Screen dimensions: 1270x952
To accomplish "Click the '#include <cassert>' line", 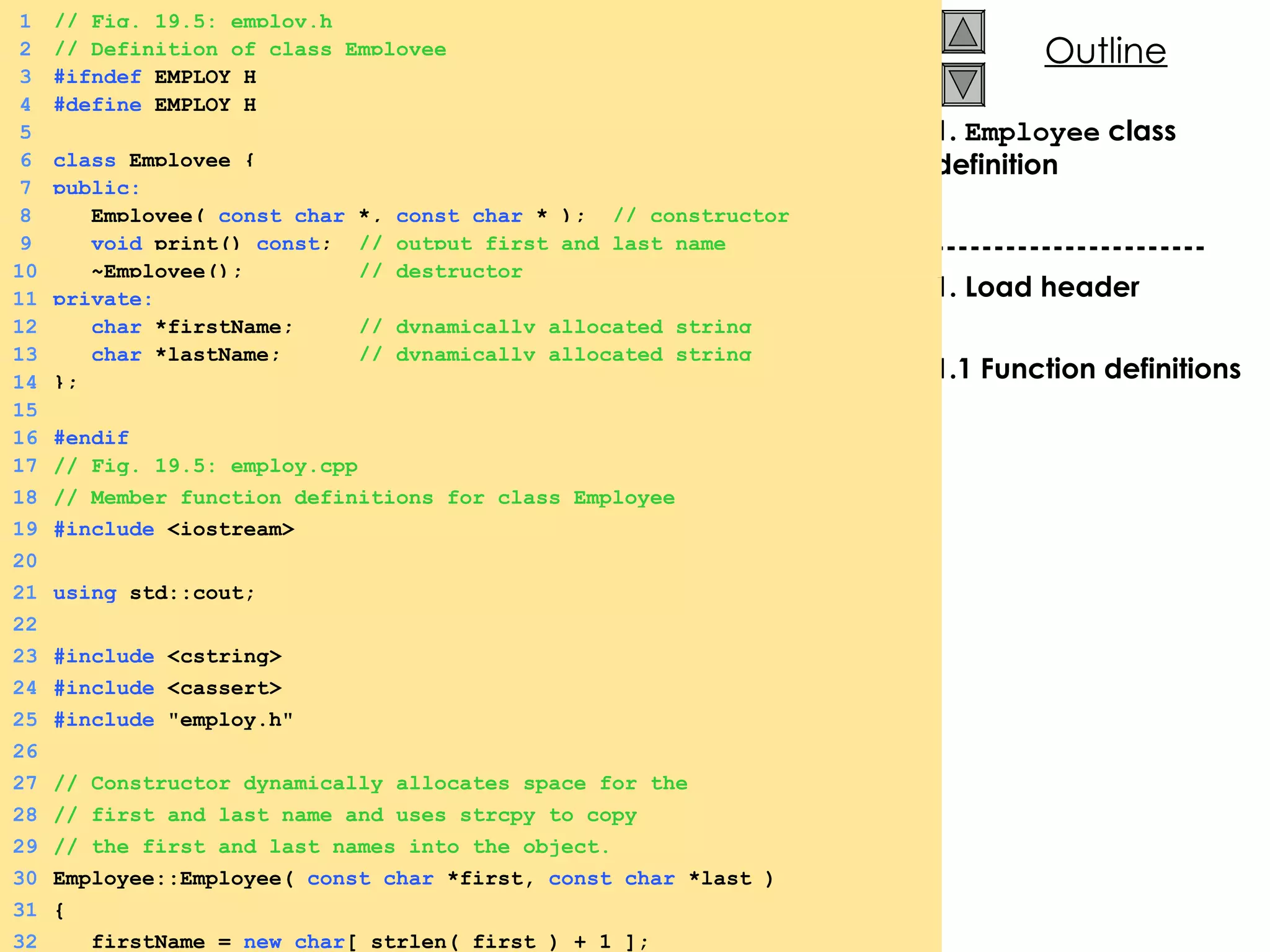I will (167, 688).
